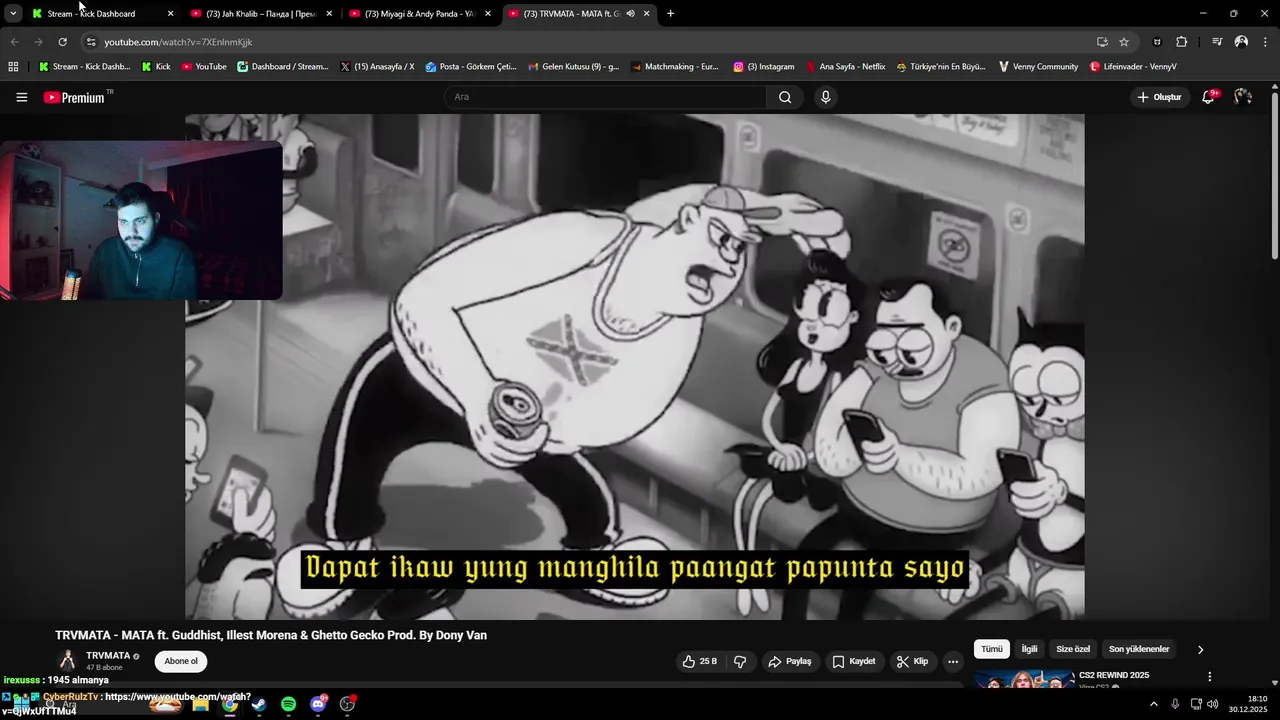Open the Chrome apps grid in bookmarks bar
This screenshot has height=720, width=1280.
[x=13, y=67]
